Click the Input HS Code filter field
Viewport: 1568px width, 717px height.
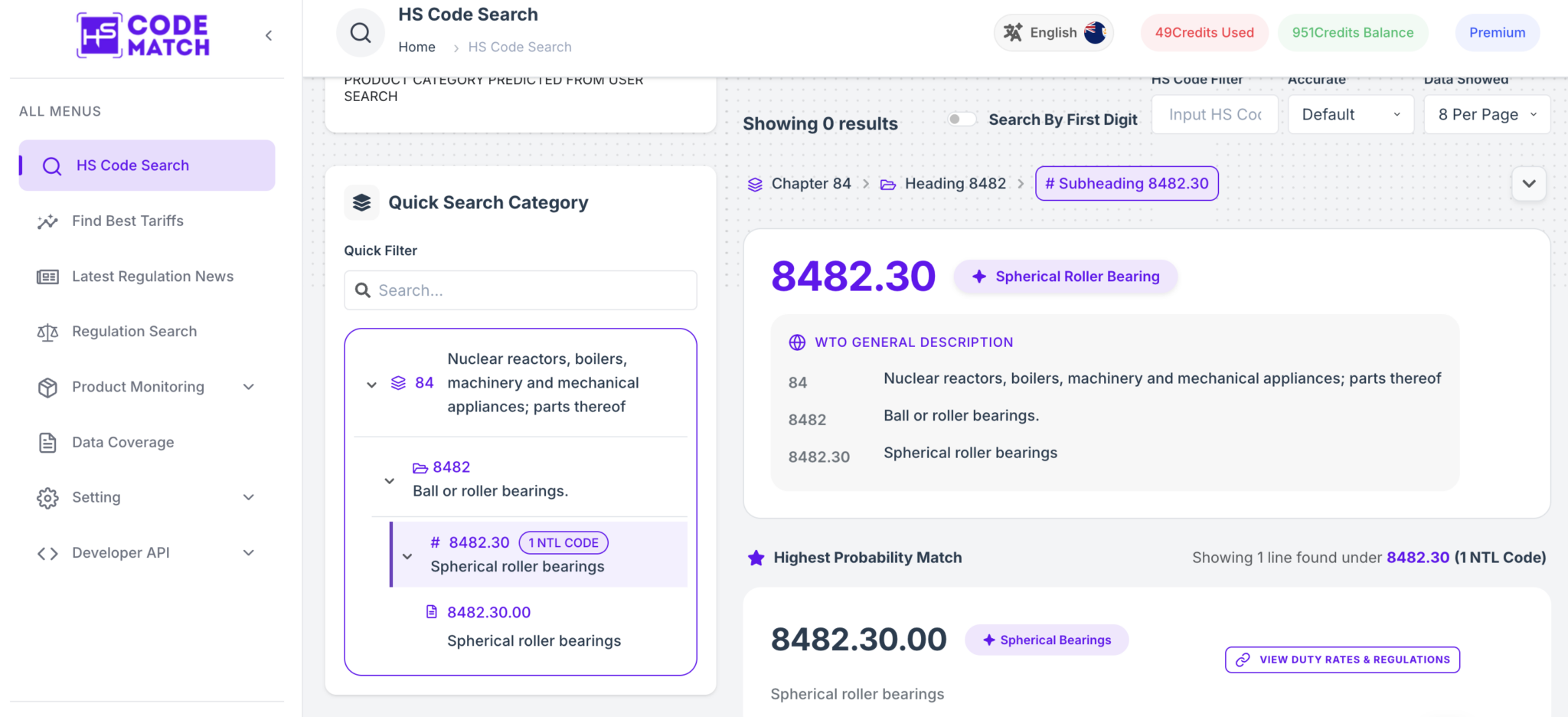[x=1214, y=115]
